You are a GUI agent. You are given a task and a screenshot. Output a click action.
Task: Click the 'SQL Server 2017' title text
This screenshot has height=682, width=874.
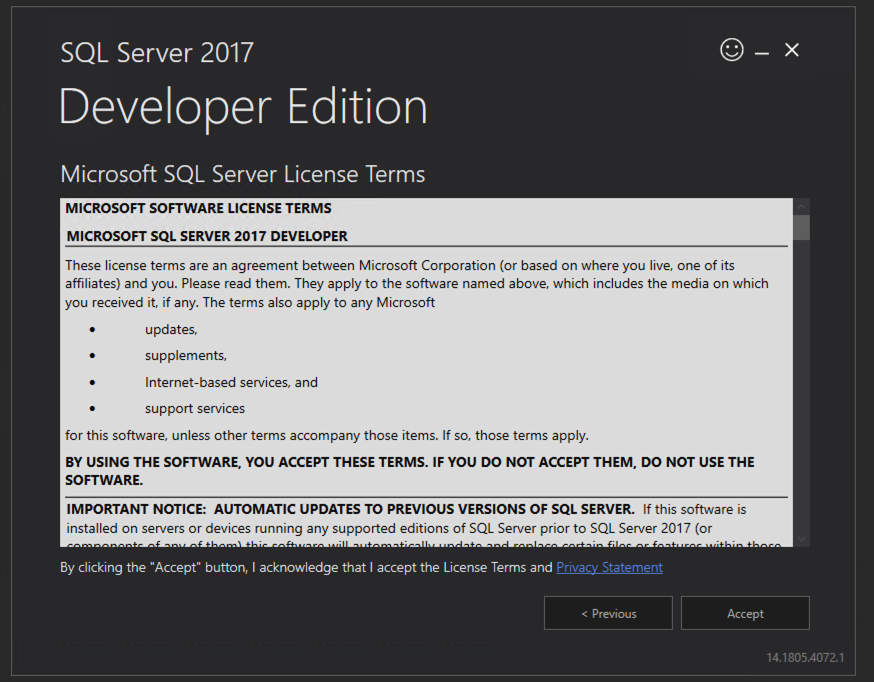[157, 53]
